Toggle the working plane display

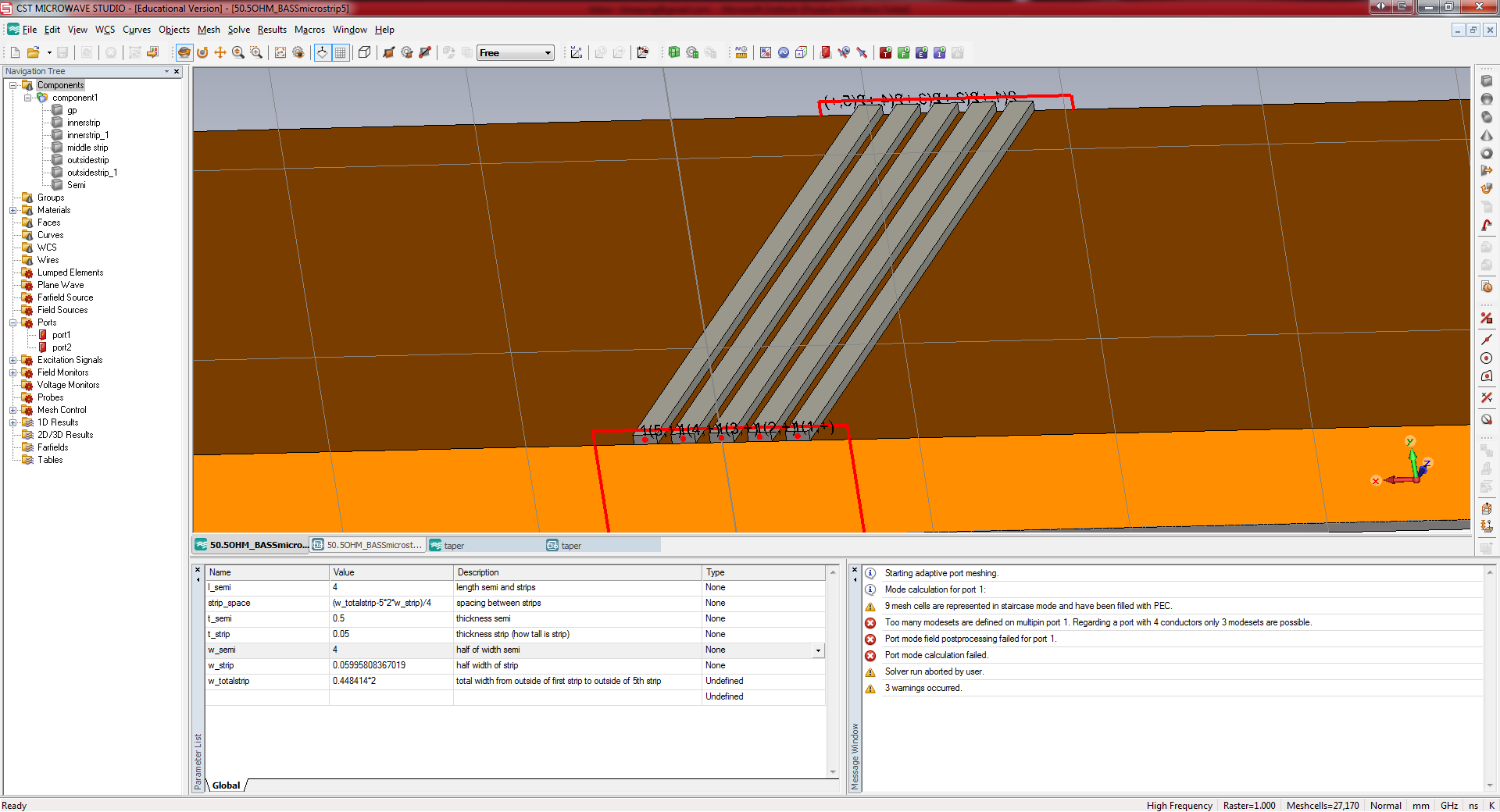[322, 52]
